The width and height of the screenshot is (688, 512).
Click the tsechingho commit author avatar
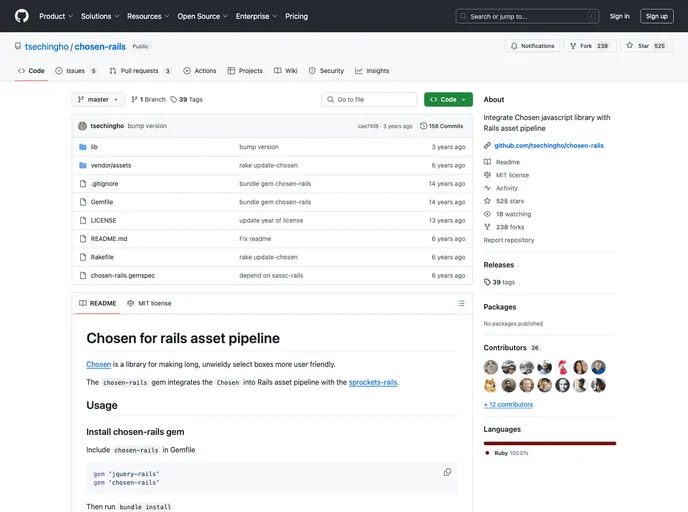(82, 126)
